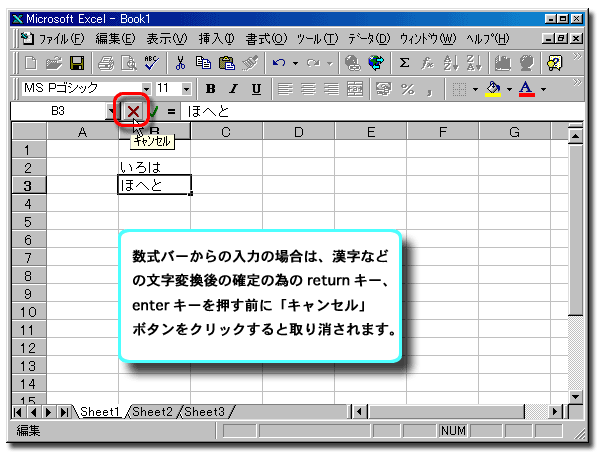Screen dimensions: 600x456
Task: Open the 表示(V) menu
Action: (167, 39)
